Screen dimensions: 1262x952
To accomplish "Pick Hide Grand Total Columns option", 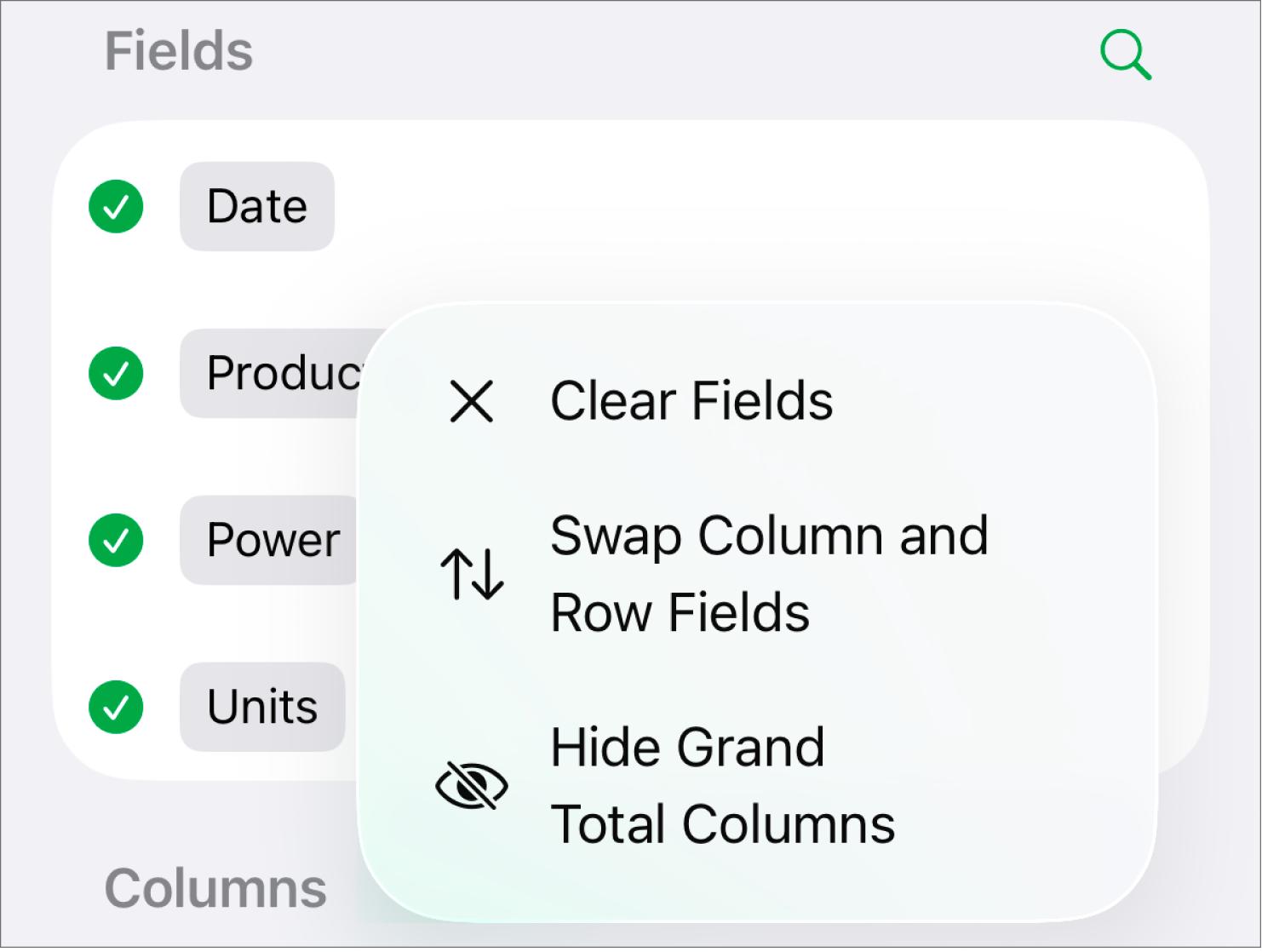I will 722,785.
